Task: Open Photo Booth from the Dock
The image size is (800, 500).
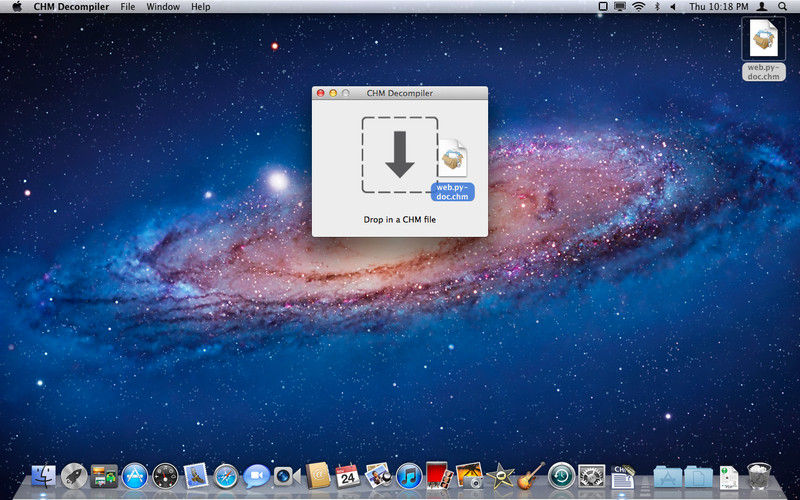Action: pyautogui.click(x=438, y=476)
